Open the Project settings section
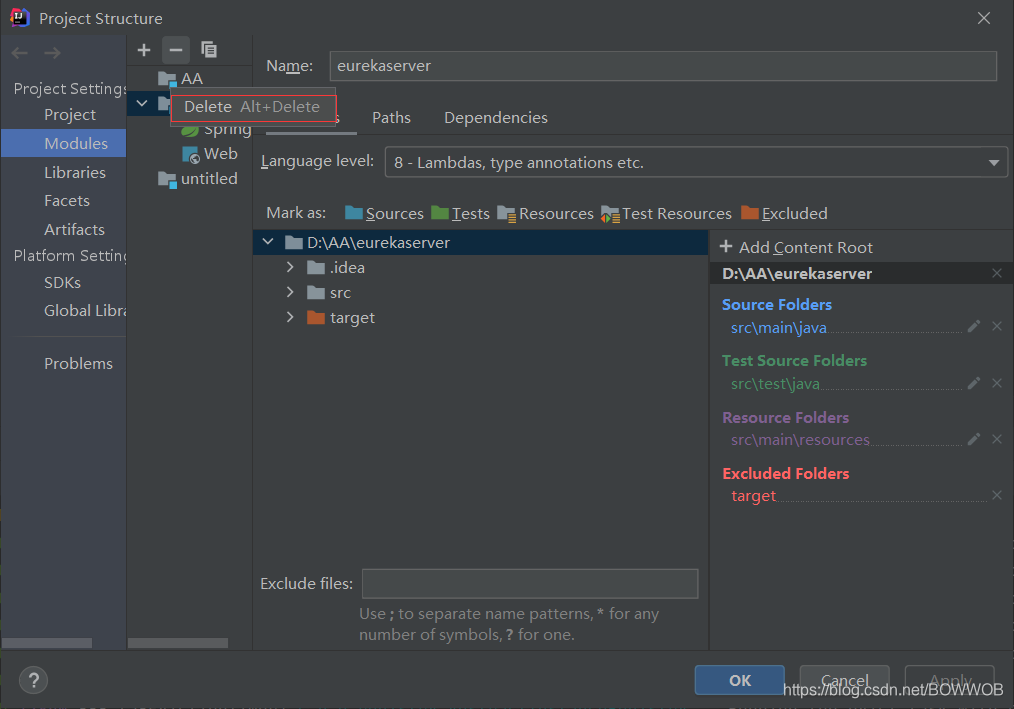 [x=70, y=115]
